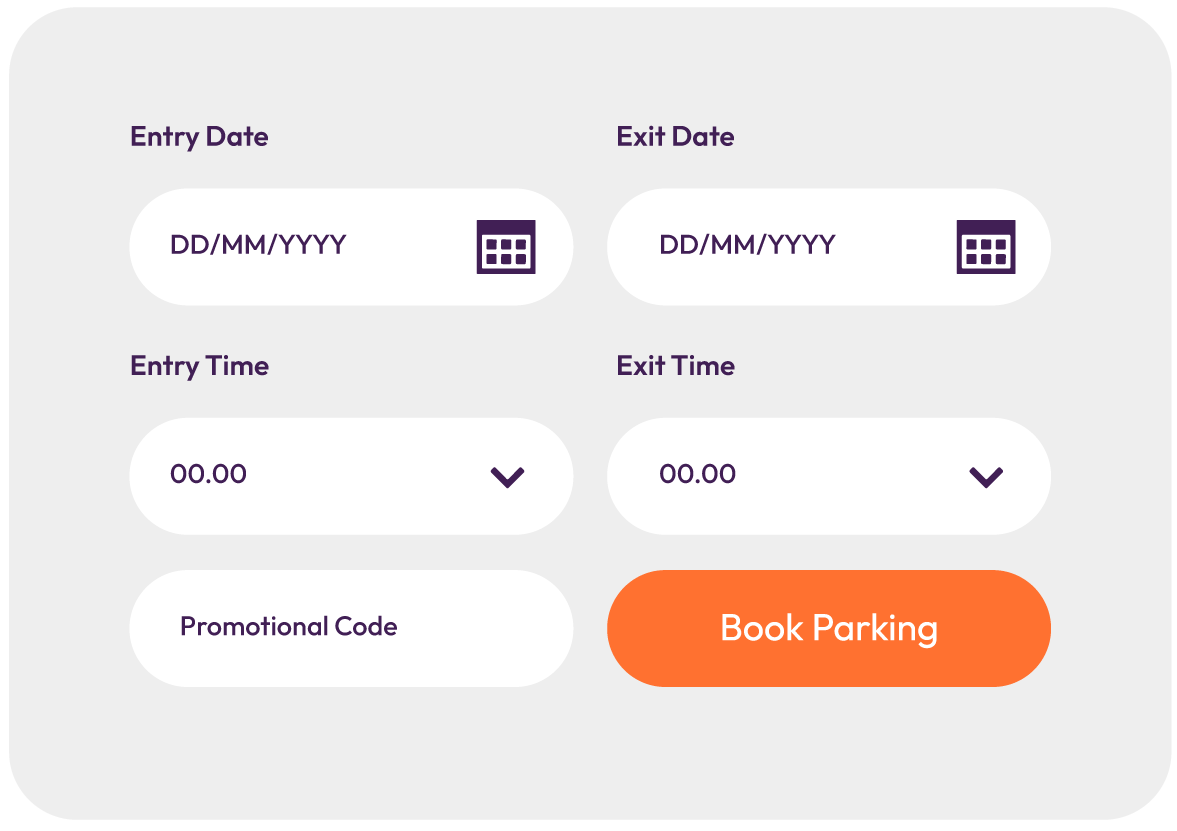Expand the Exit Time chevron arrow
The image size is (1177, 831).
click(x=986, y=477)
